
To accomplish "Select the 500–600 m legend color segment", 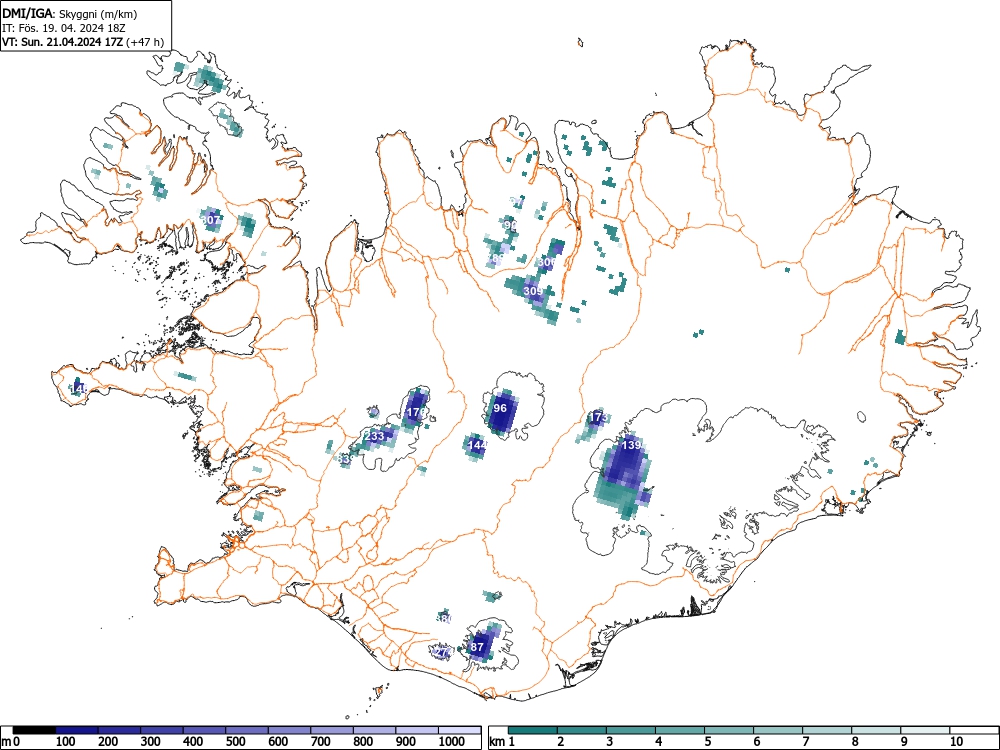I will point(247,730).
